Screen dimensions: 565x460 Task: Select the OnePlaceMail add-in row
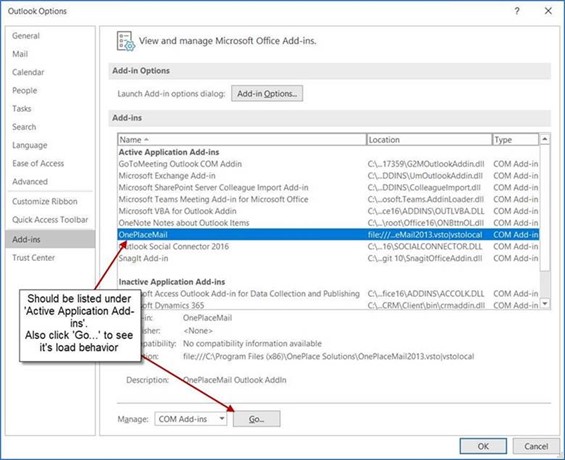pos(328,235)
